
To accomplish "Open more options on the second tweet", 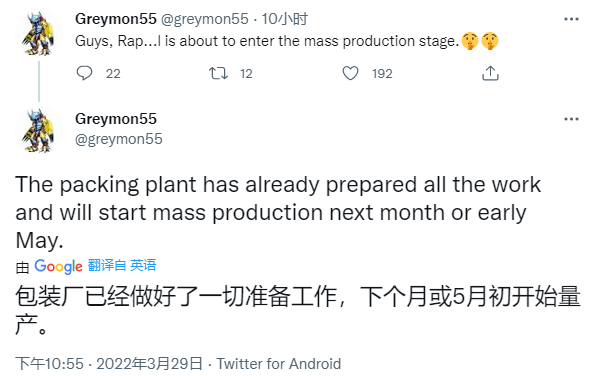I will [x=571, y=119].
